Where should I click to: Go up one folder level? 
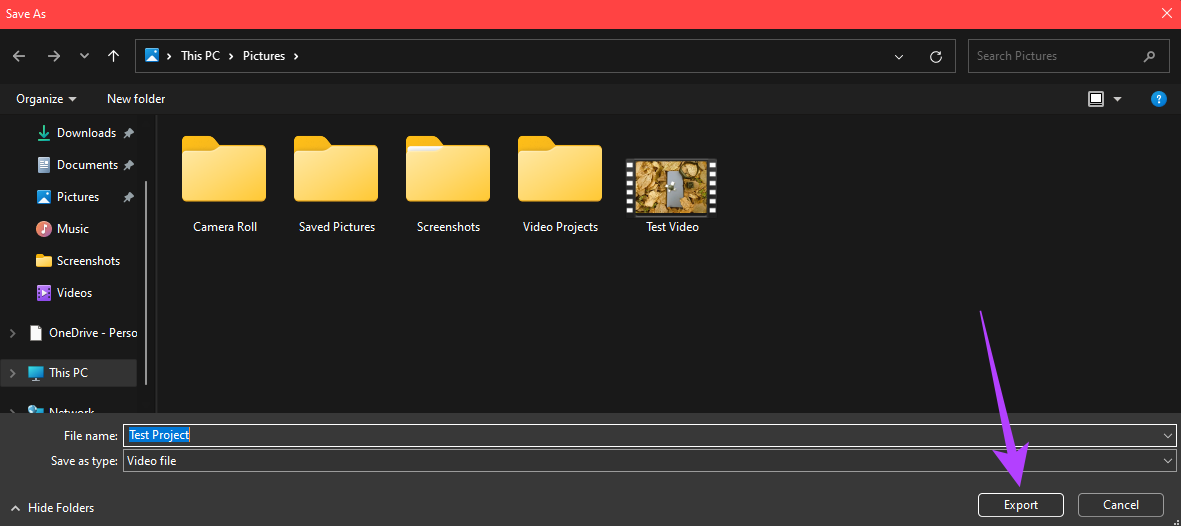pos(114,56)
